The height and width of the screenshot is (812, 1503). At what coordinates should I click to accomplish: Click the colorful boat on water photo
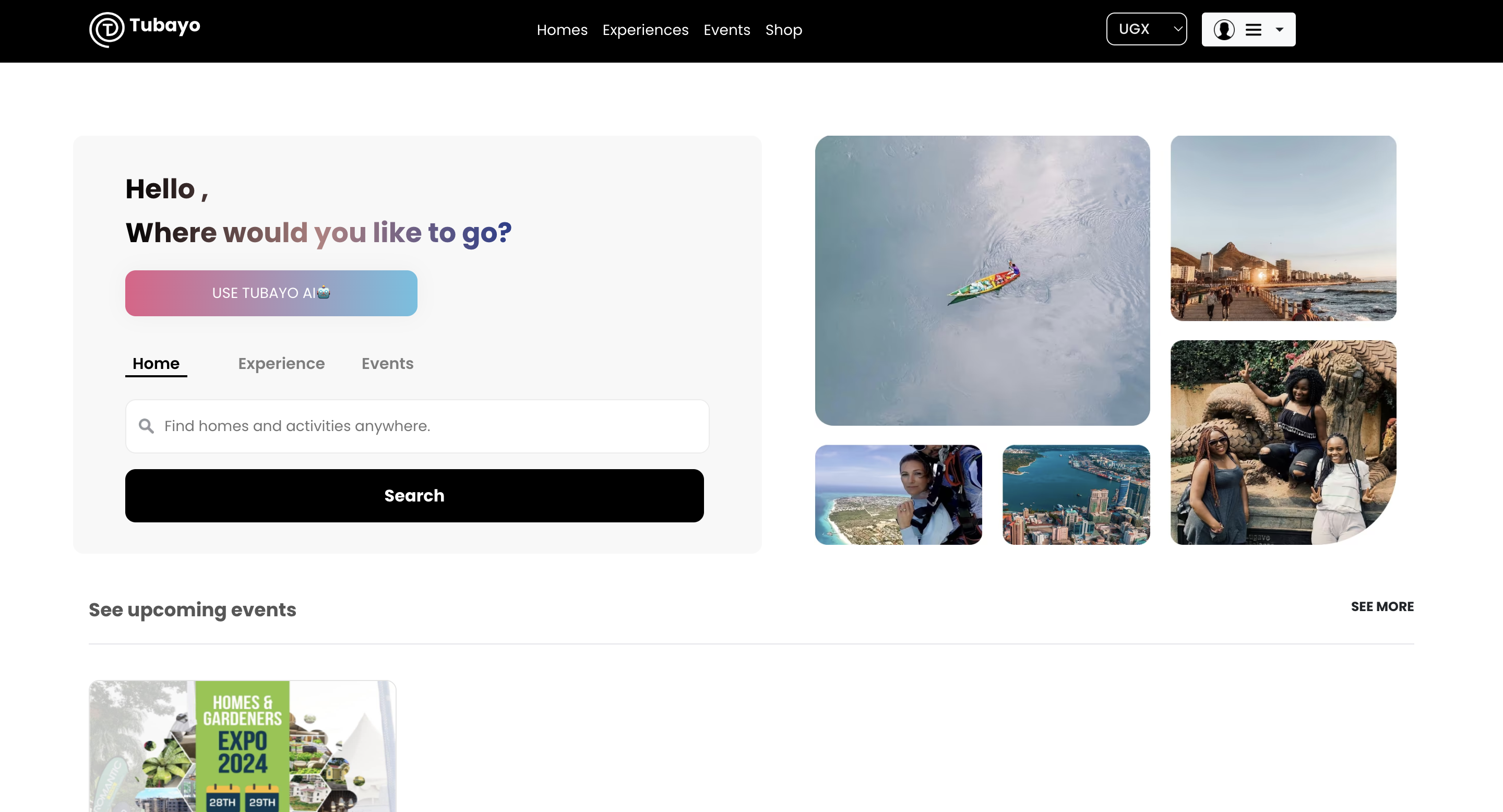983,281
